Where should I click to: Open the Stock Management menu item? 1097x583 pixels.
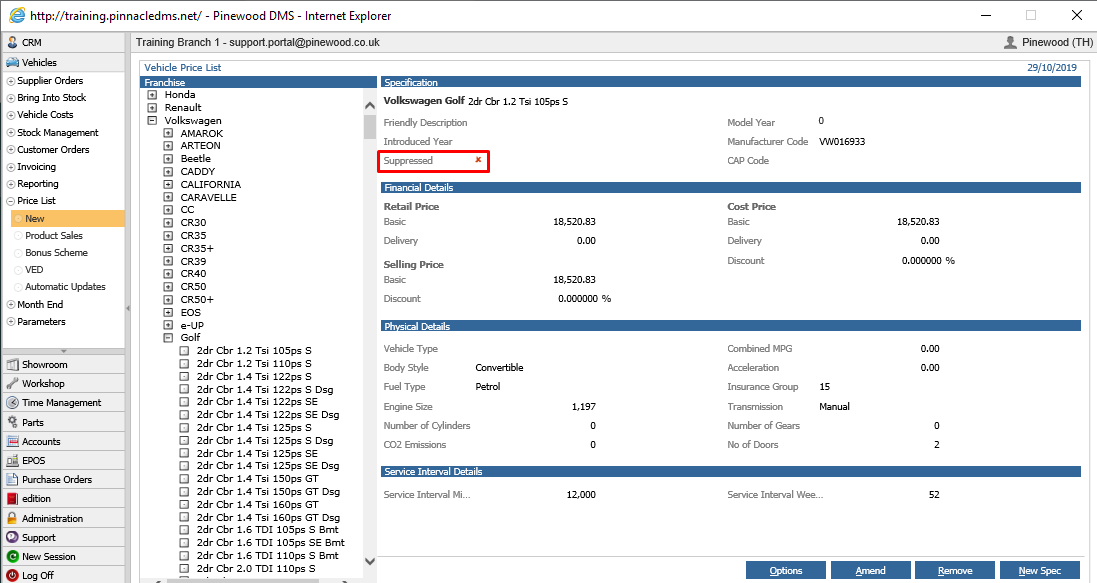(x=57, y=132)
